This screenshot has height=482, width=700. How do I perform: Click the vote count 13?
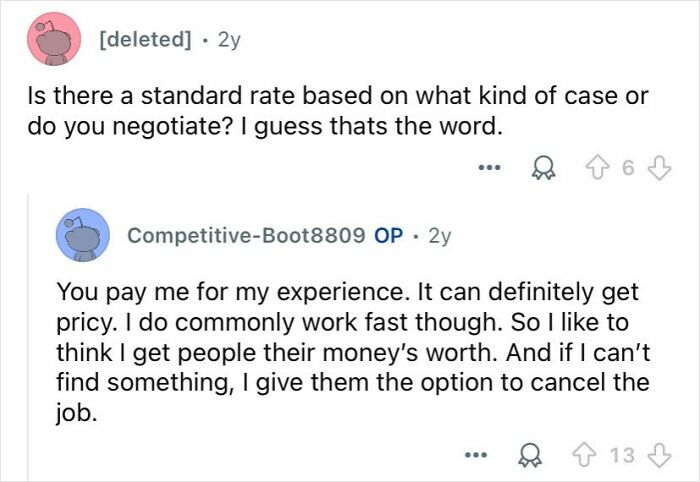pos(622,455)
